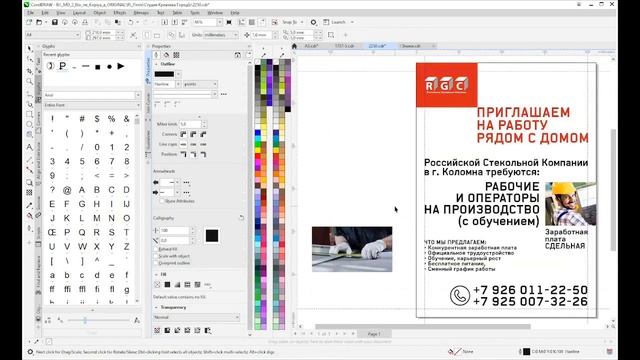
Task: Open the Text menu
Action: 160,13
